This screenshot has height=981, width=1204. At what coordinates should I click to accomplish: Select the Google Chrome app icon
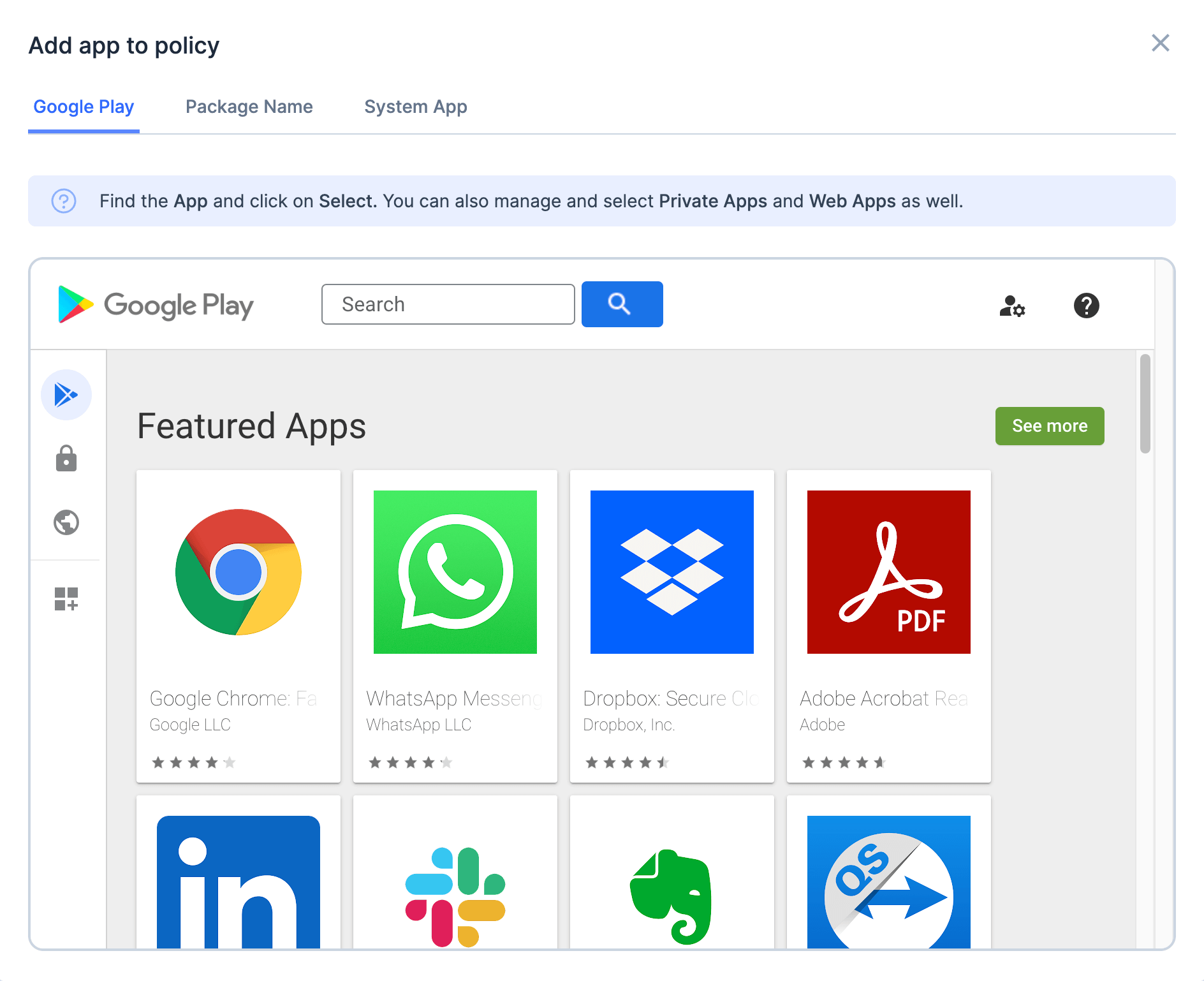tap(239, 572)
